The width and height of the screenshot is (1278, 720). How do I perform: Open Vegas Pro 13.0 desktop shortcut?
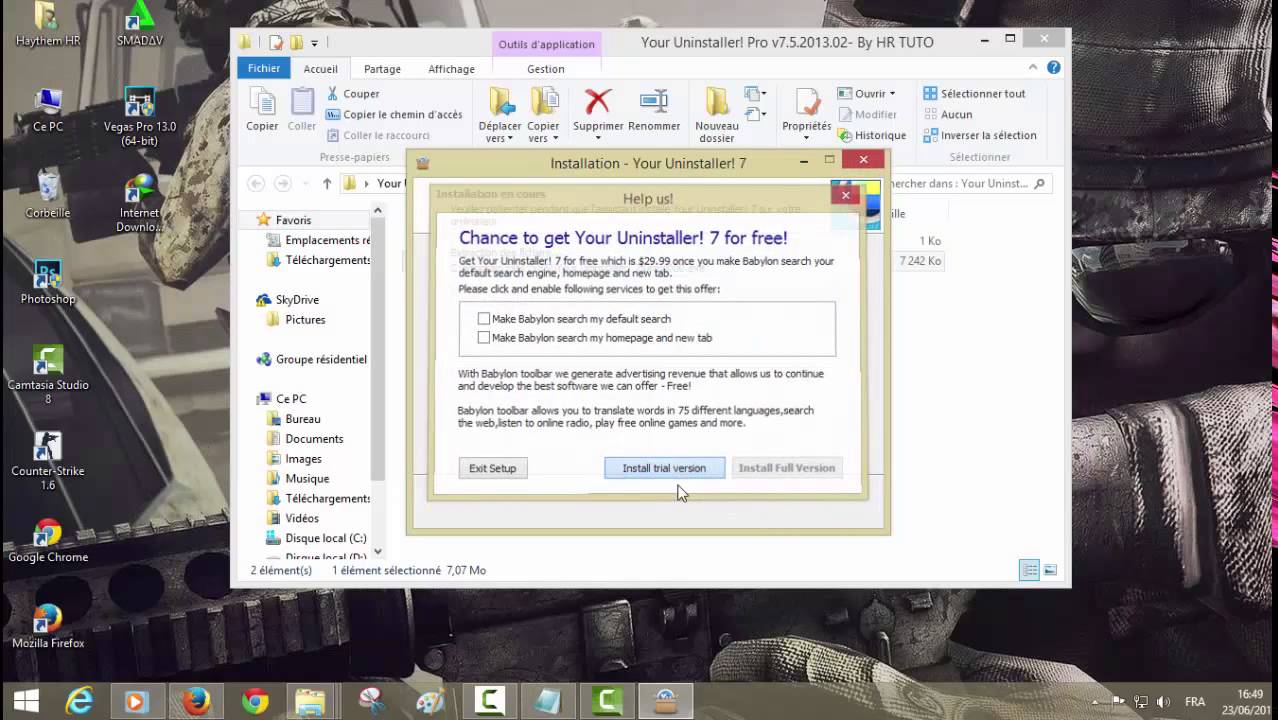click(140, 118)
